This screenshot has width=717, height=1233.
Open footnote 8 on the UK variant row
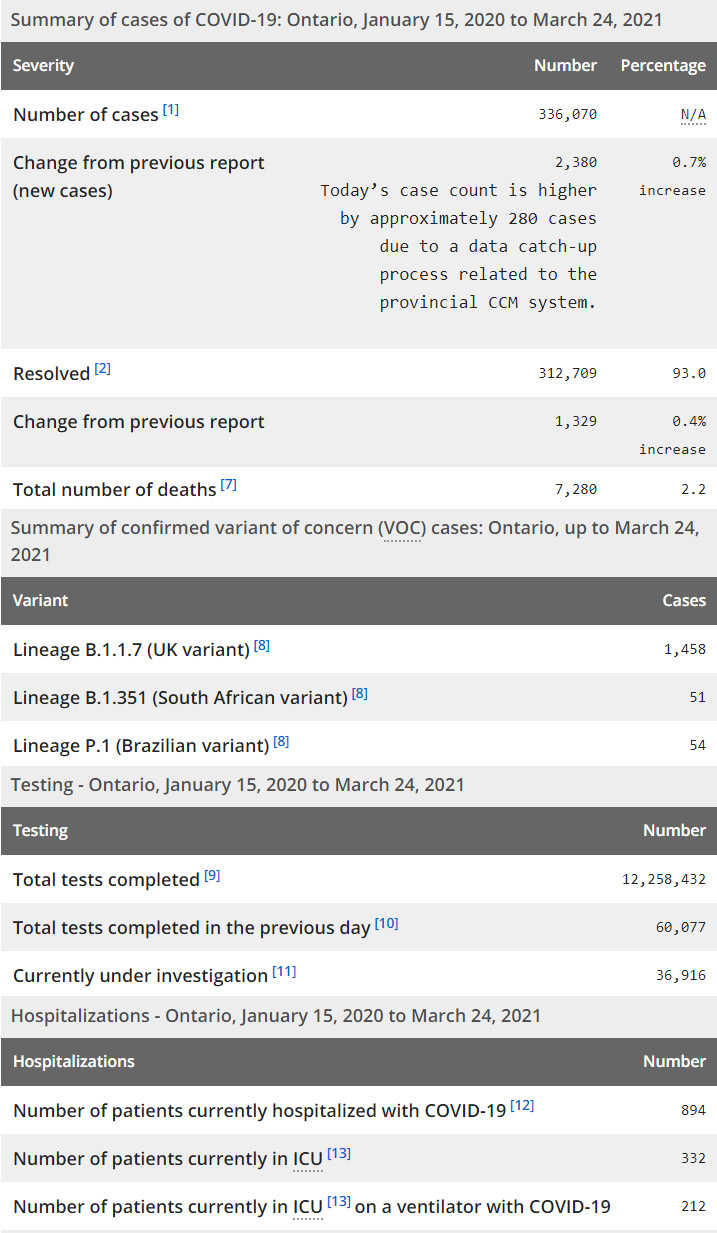pos(262,646)
